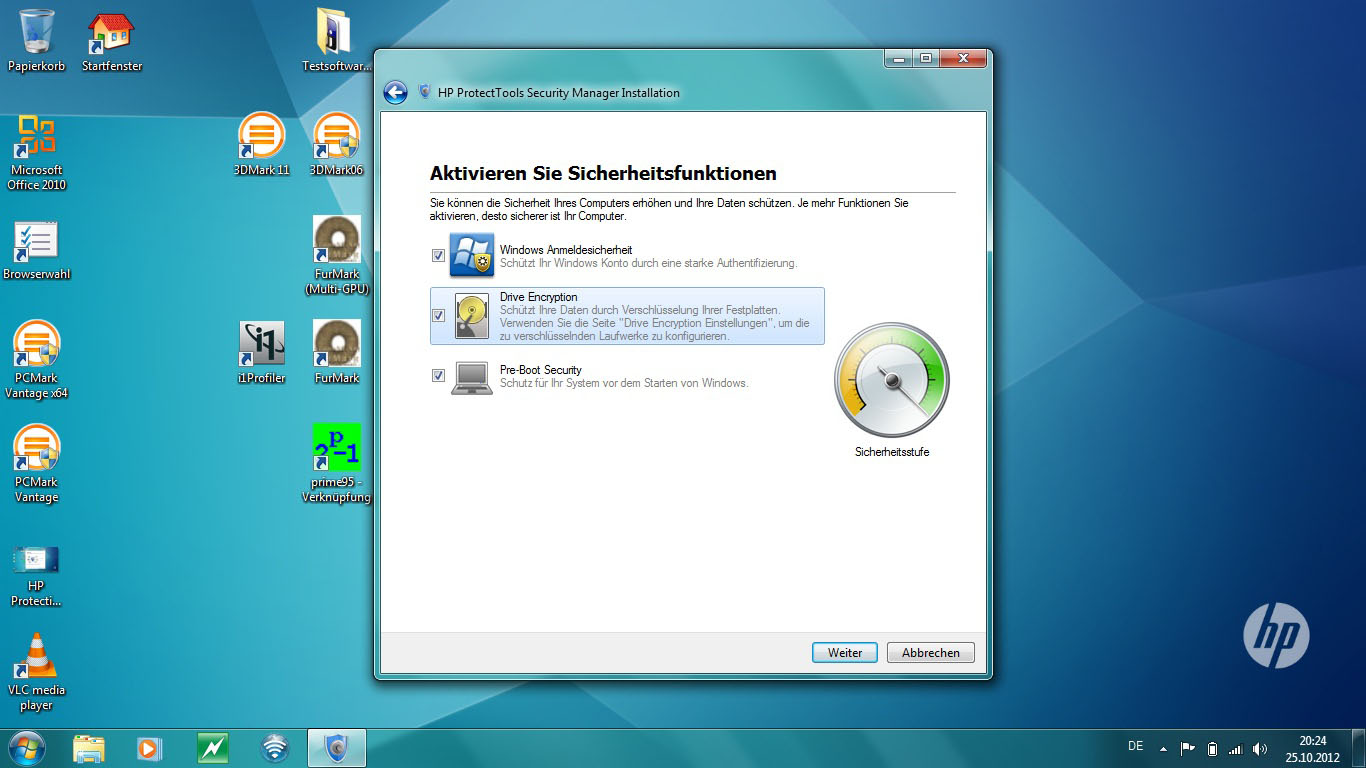The image size is (1366, 768).
Task: Click the Windows Anmeldesicherheit icon
Action: [x=472, y=255]
